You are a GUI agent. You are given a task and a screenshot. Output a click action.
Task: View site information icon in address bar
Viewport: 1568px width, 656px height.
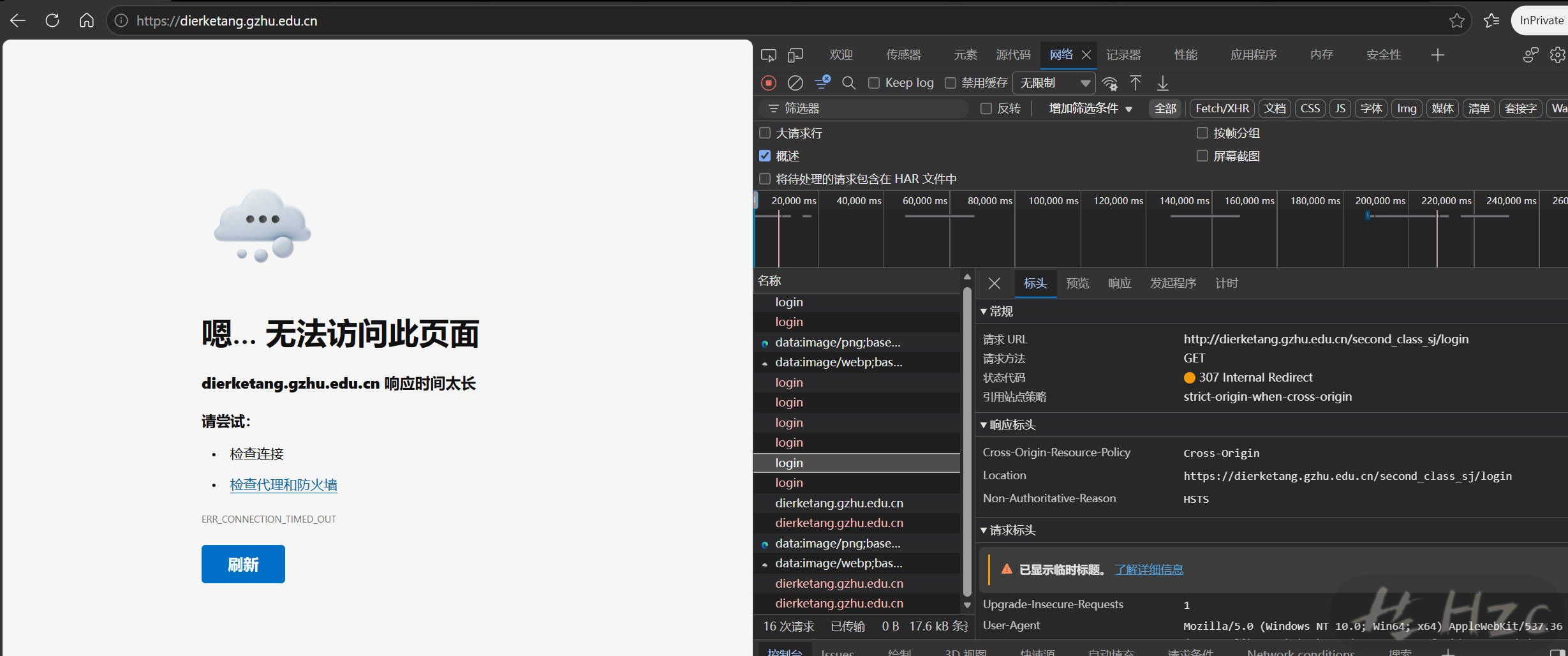point(121,20)
